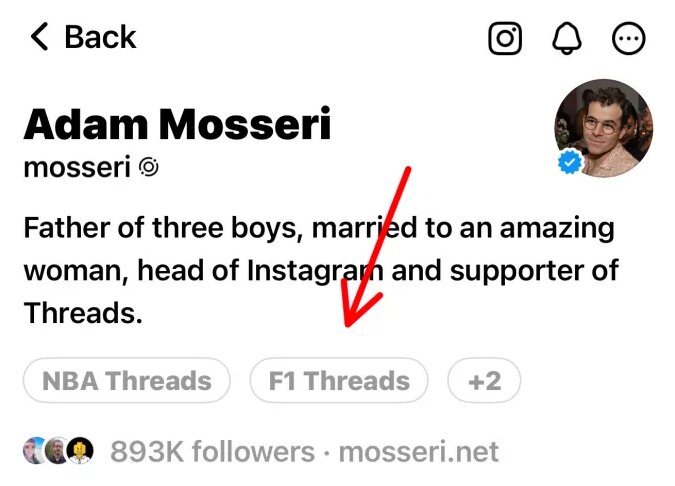Tap the blue verified badge
This screenshot has width=675, height=486.
tap(570, 163)
